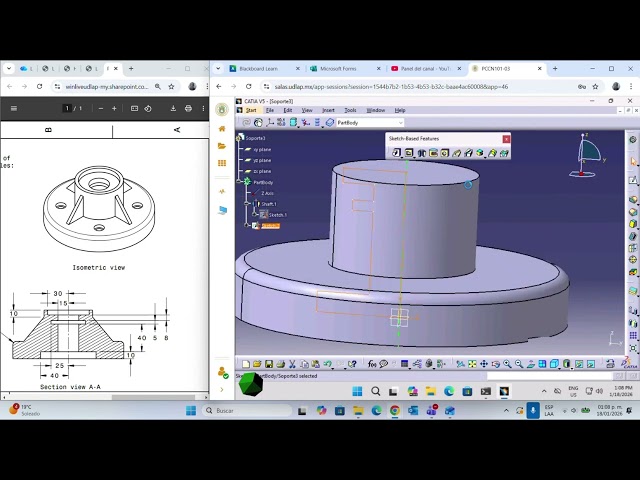
Task: Zoom in the PDF with plus button
Action: [114, 109]
